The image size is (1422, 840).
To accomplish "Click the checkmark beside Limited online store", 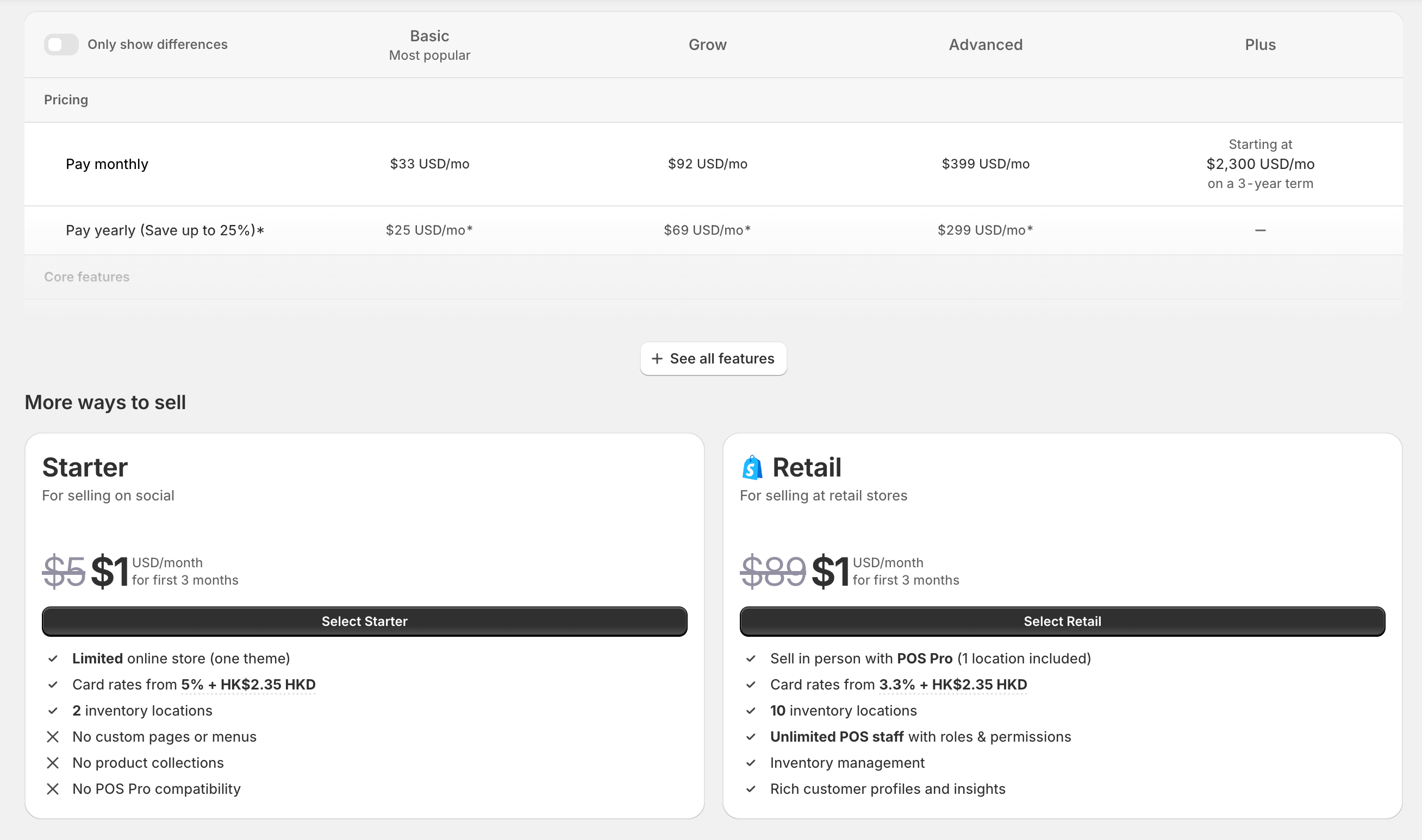I will (53, 659).
